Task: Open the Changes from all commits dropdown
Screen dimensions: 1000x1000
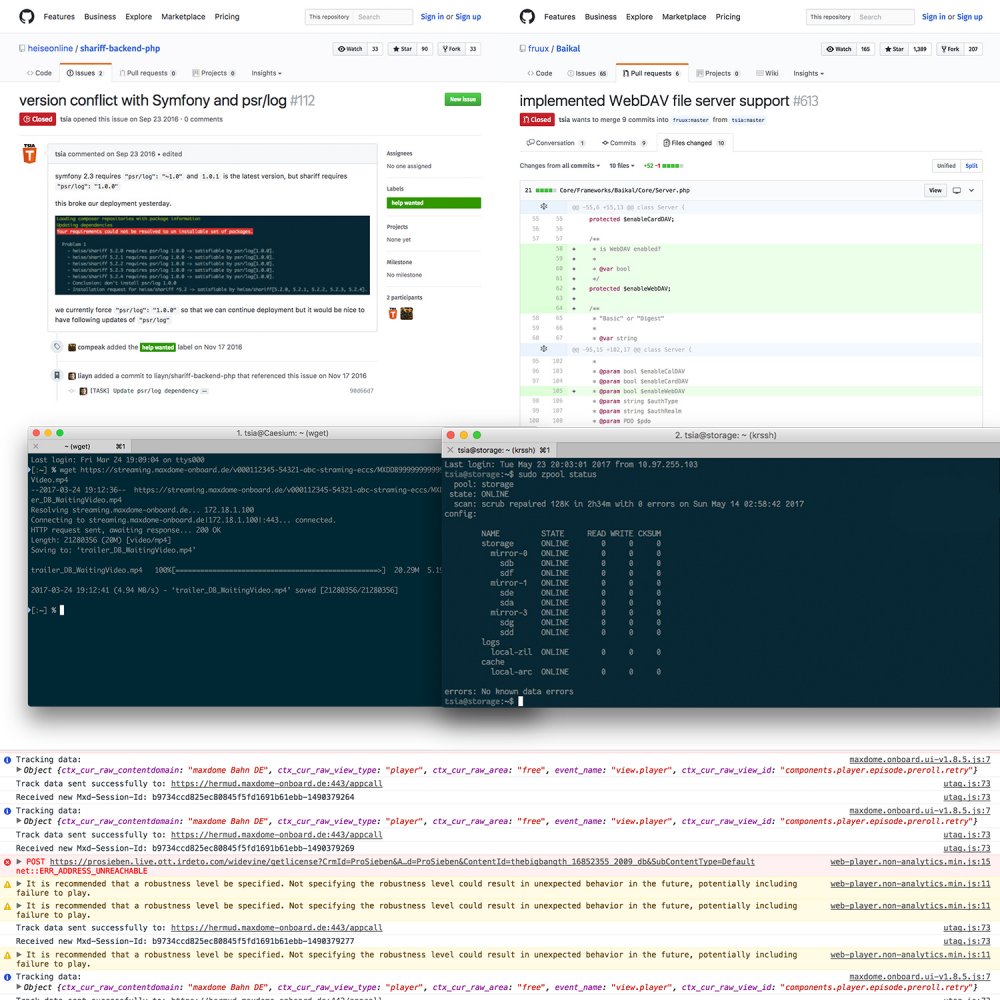Action: (559, 166)
